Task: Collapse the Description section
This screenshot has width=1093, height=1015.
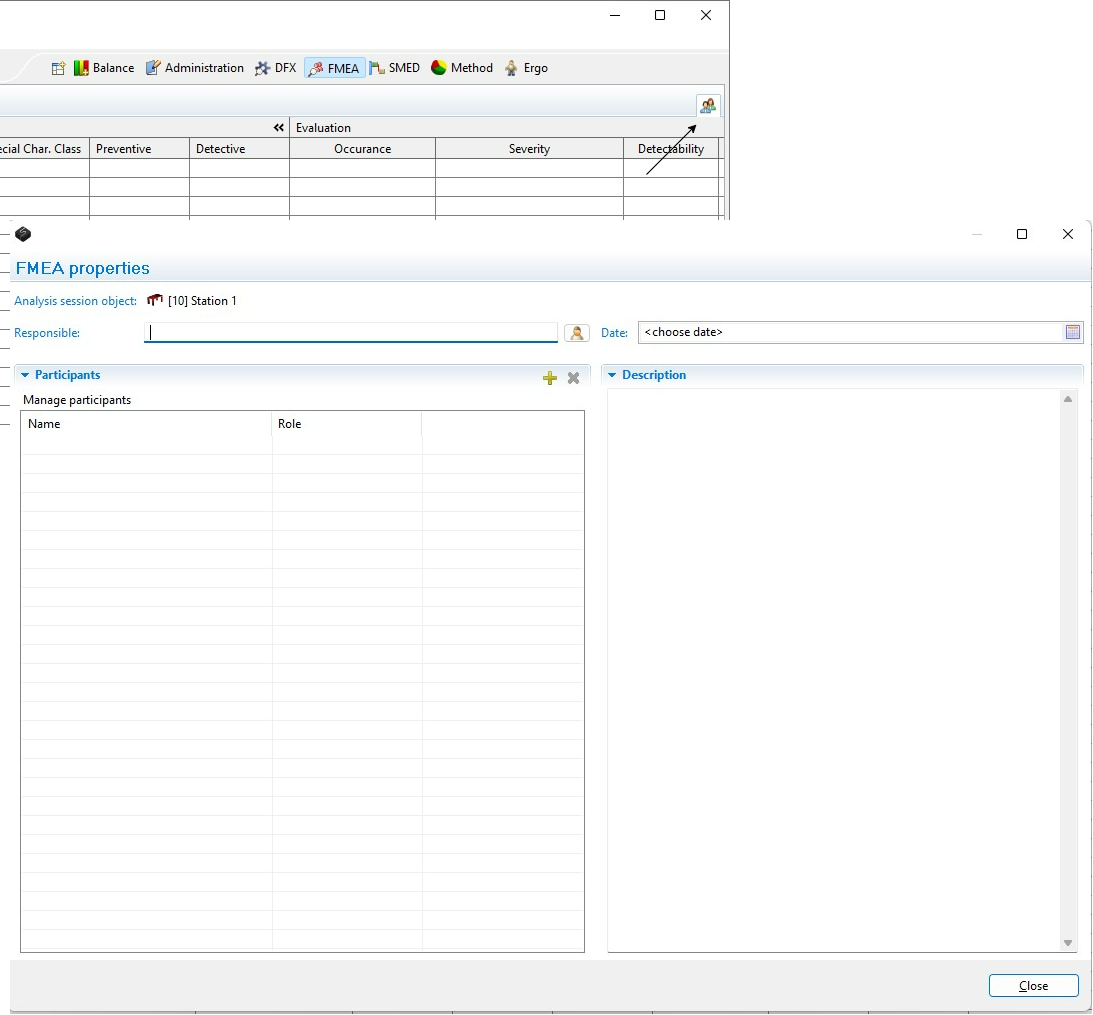Action: pos(612,375)
